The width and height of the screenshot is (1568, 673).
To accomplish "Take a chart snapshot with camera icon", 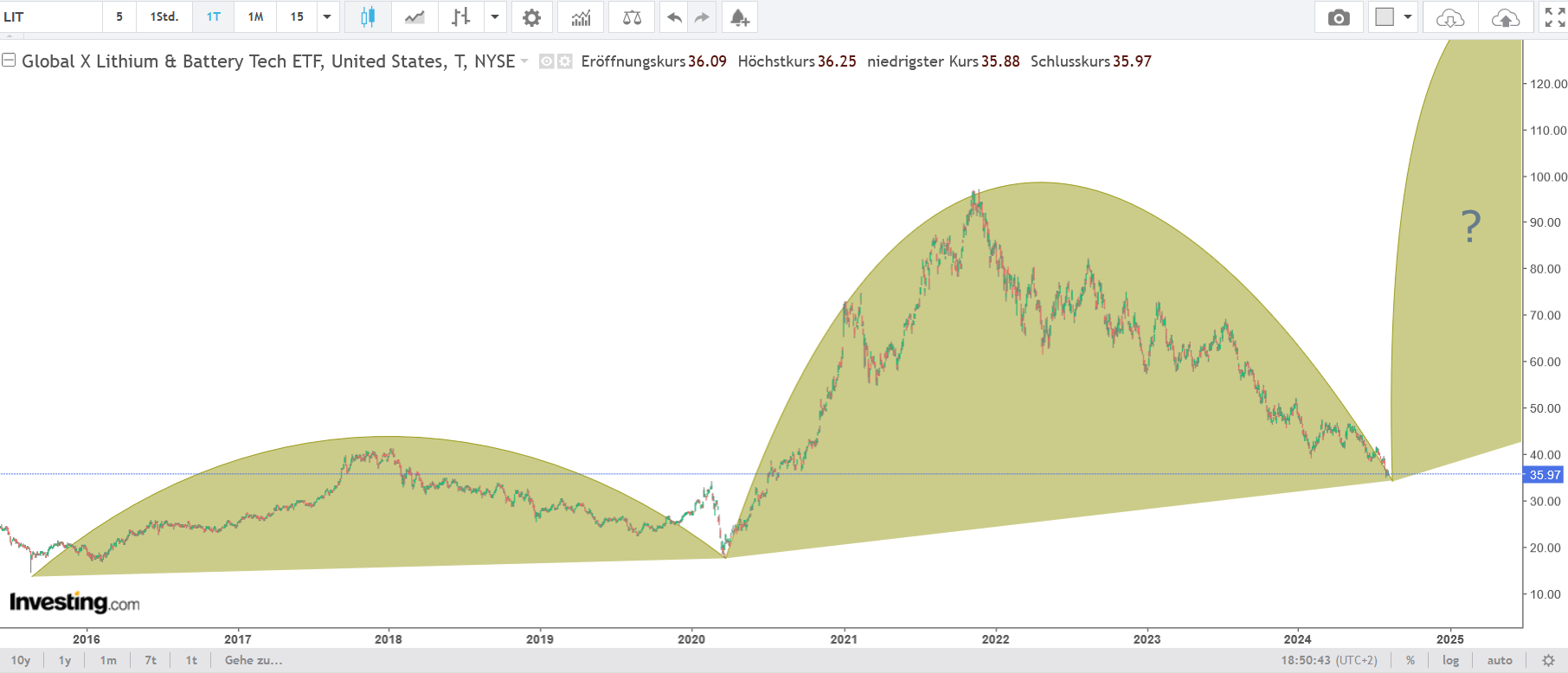I will pos(1339,17).
